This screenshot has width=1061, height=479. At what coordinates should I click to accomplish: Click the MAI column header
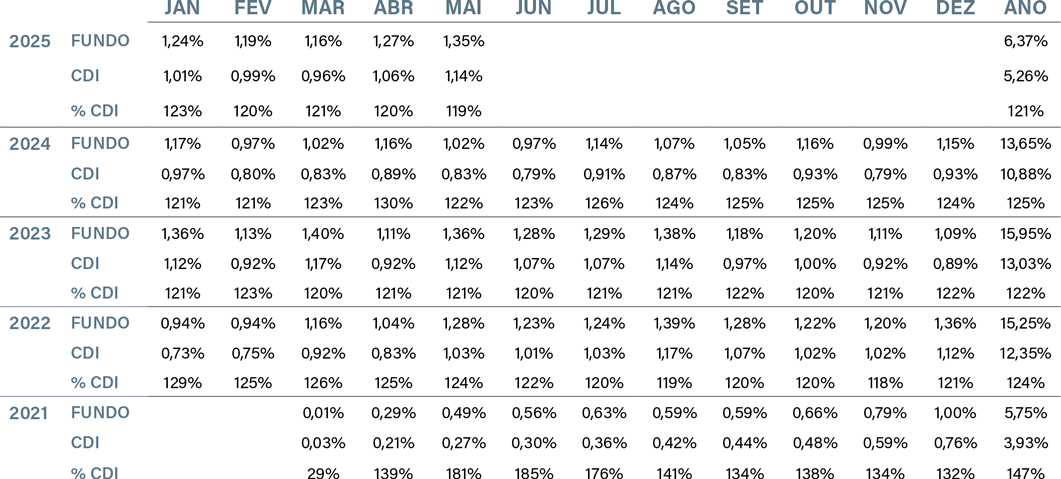point(464,7)
